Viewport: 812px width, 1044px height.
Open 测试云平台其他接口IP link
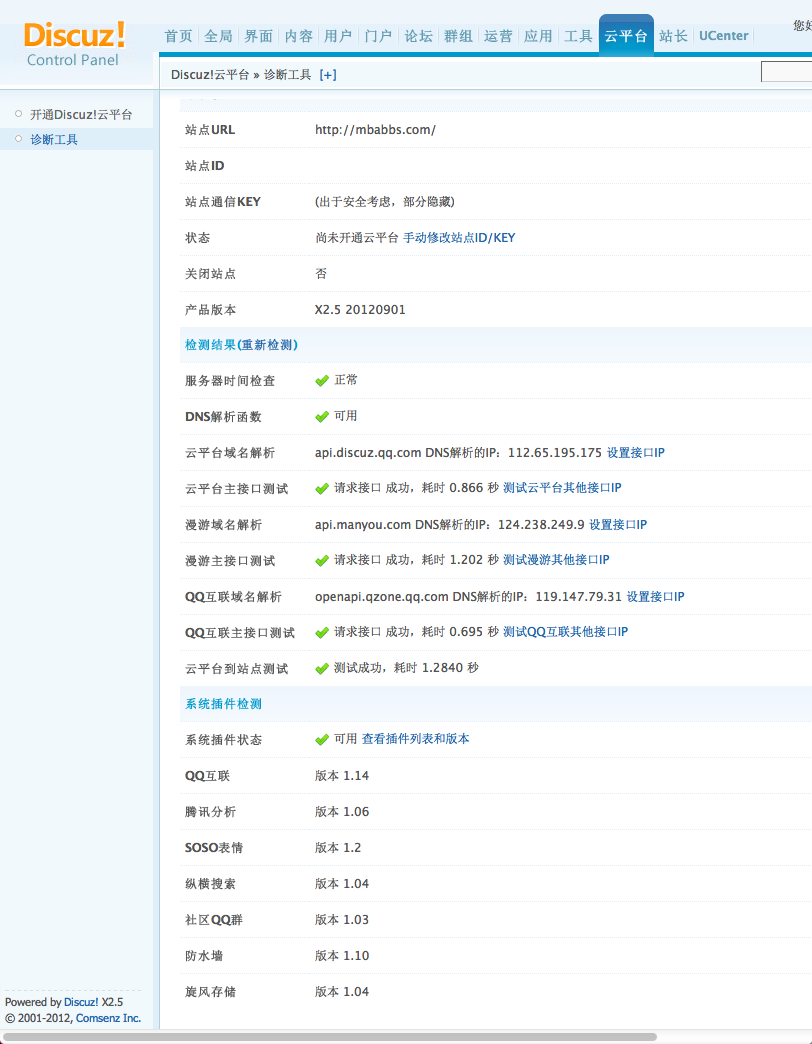click(x=562, y=487)
